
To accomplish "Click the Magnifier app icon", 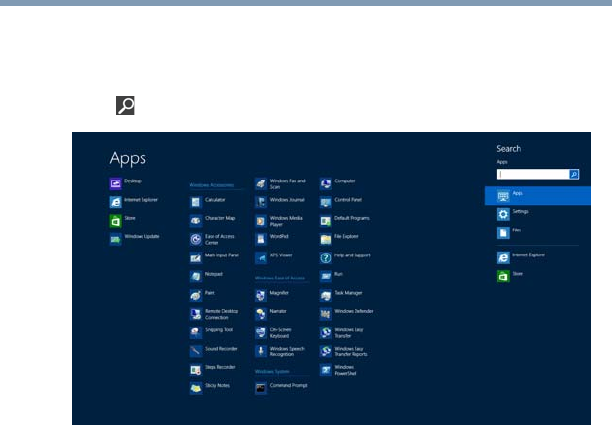I will pyautogui.click(x=261, y=294).
